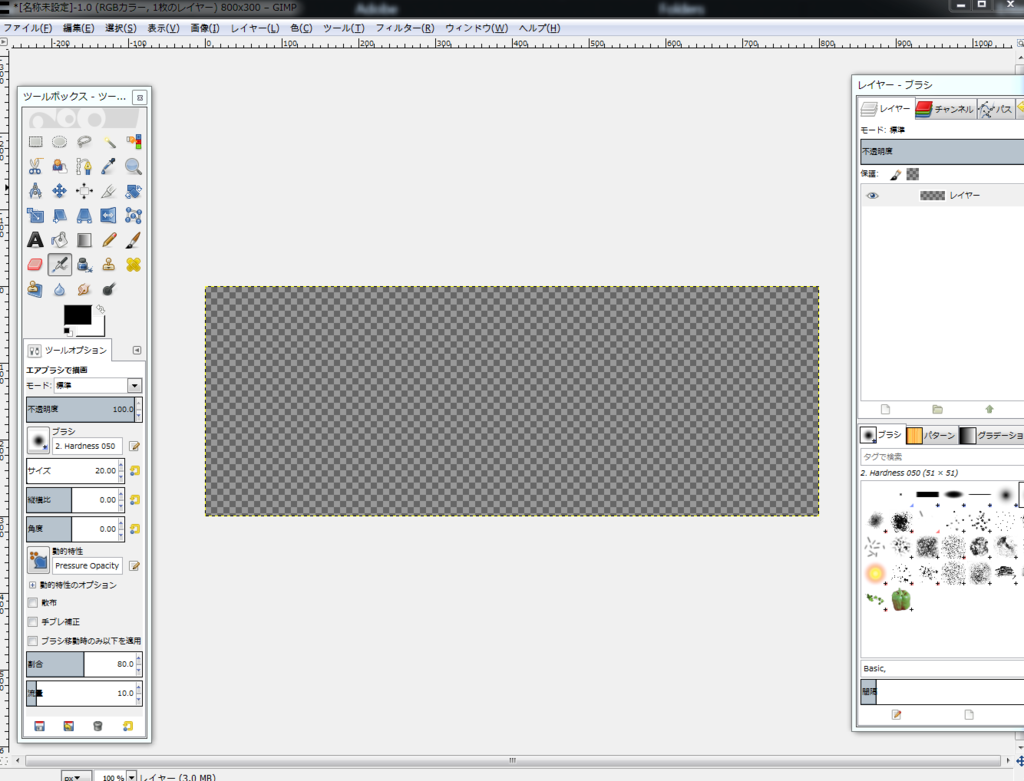Enable the 散布 scatter checkbox
The width and height of the screenshot is (1024, 781).
click(33, 603)
